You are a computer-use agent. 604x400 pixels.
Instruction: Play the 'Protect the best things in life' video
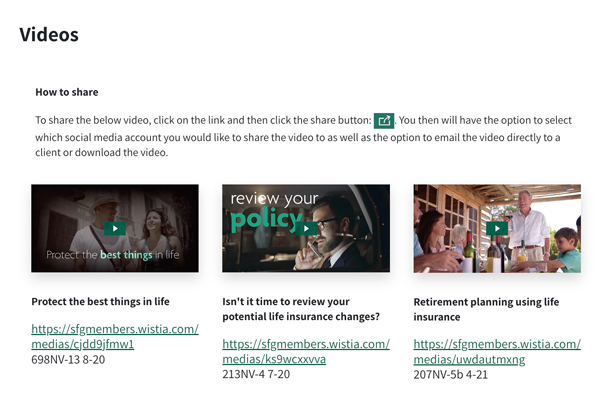tap(115, 229)
